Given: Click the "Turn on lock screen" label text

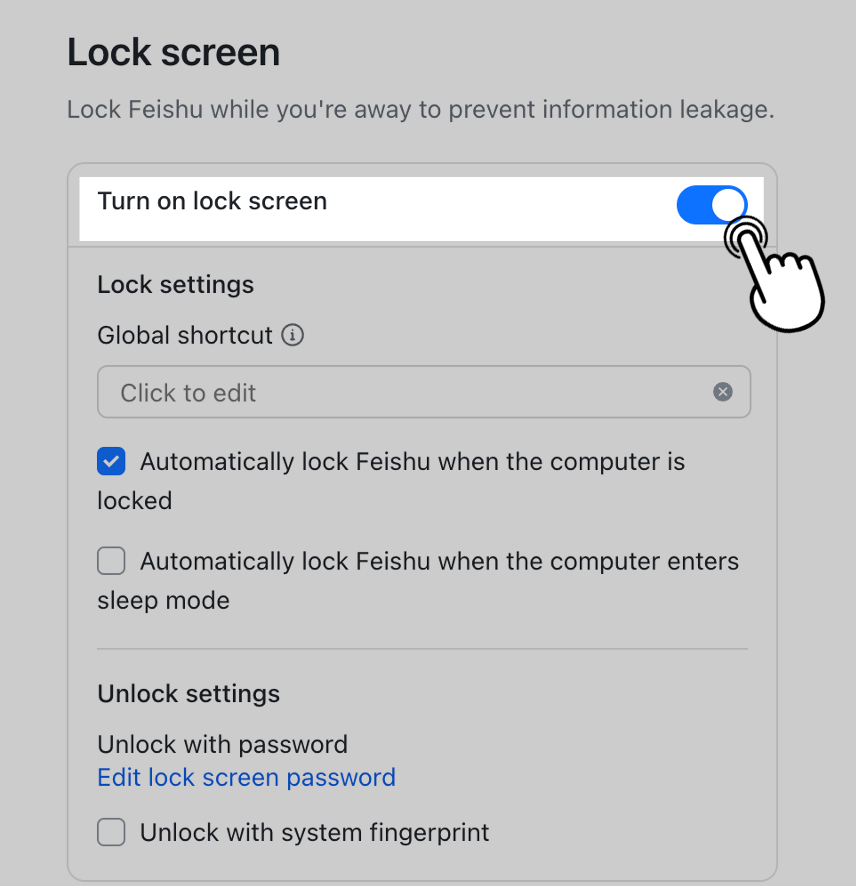Looking at the screenshot, I should [212, 201].
